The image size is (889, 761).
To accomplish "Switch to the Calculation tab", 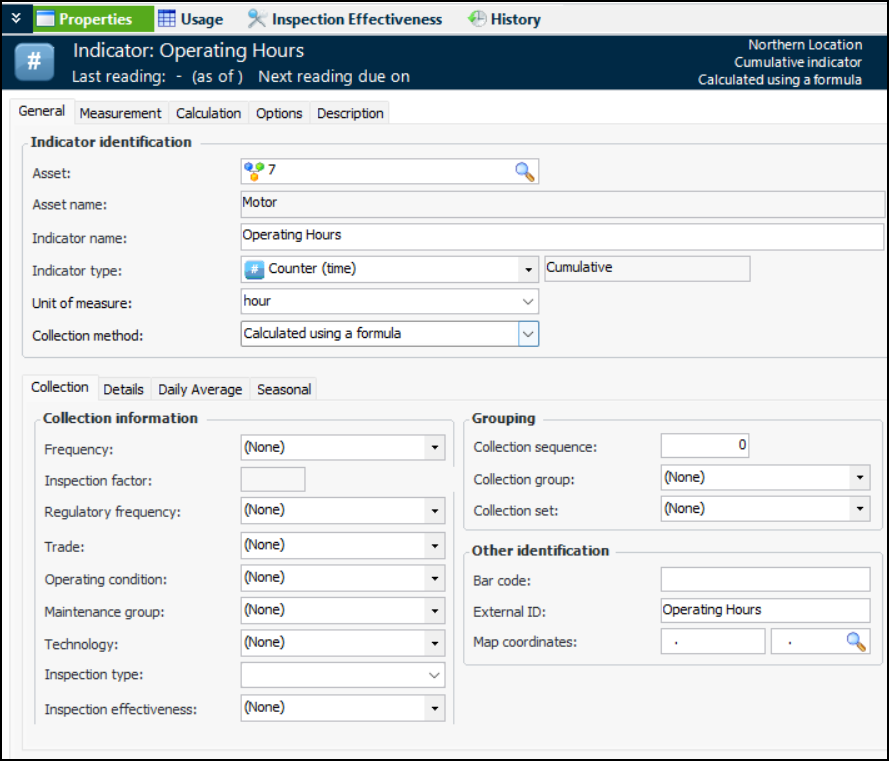I will click(x=208, y=113).
